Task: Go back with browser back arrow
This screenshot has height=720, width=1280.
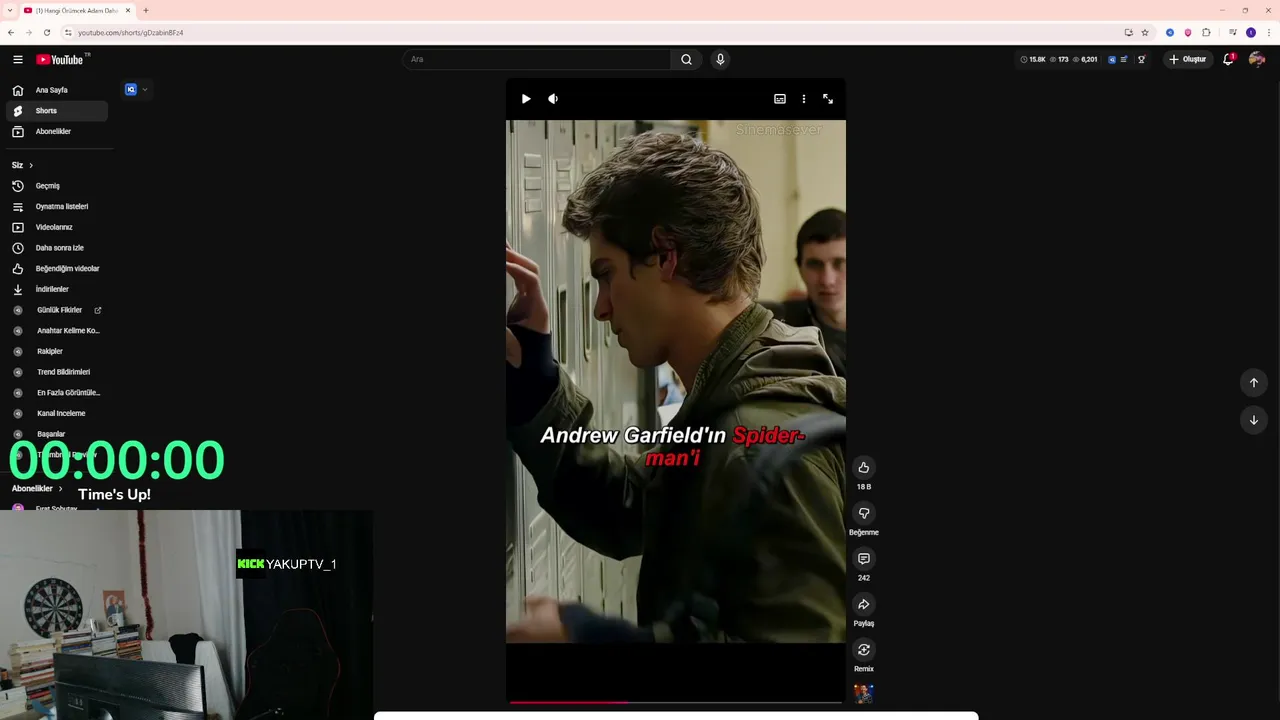Action: pos(11,32)
